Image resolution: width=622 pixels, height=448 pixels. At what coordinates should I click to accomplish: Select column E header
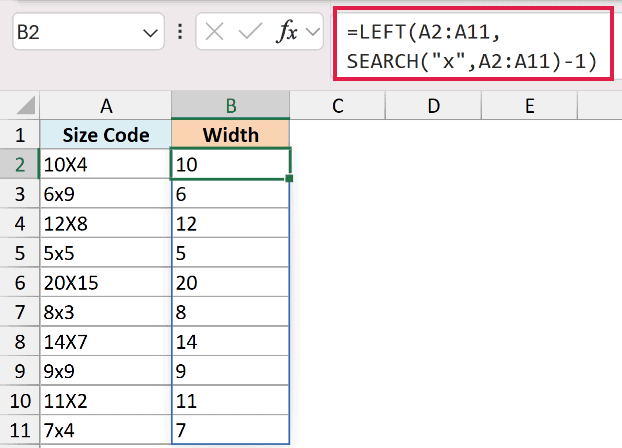[x=530, y=106]
